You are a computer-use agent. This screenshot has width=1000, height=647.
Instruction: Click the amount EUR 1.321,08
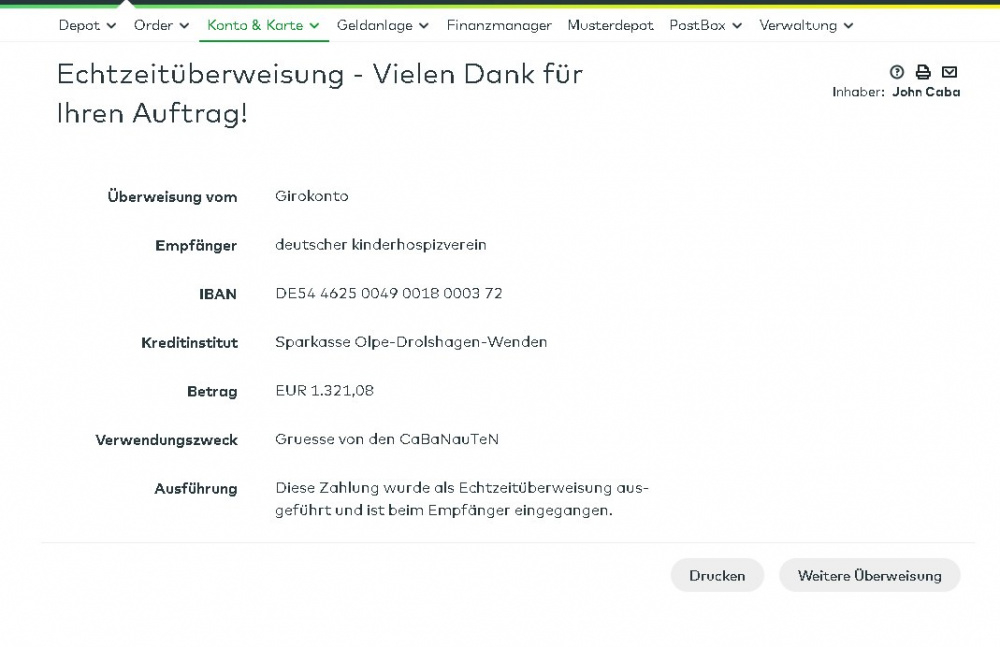324,391
